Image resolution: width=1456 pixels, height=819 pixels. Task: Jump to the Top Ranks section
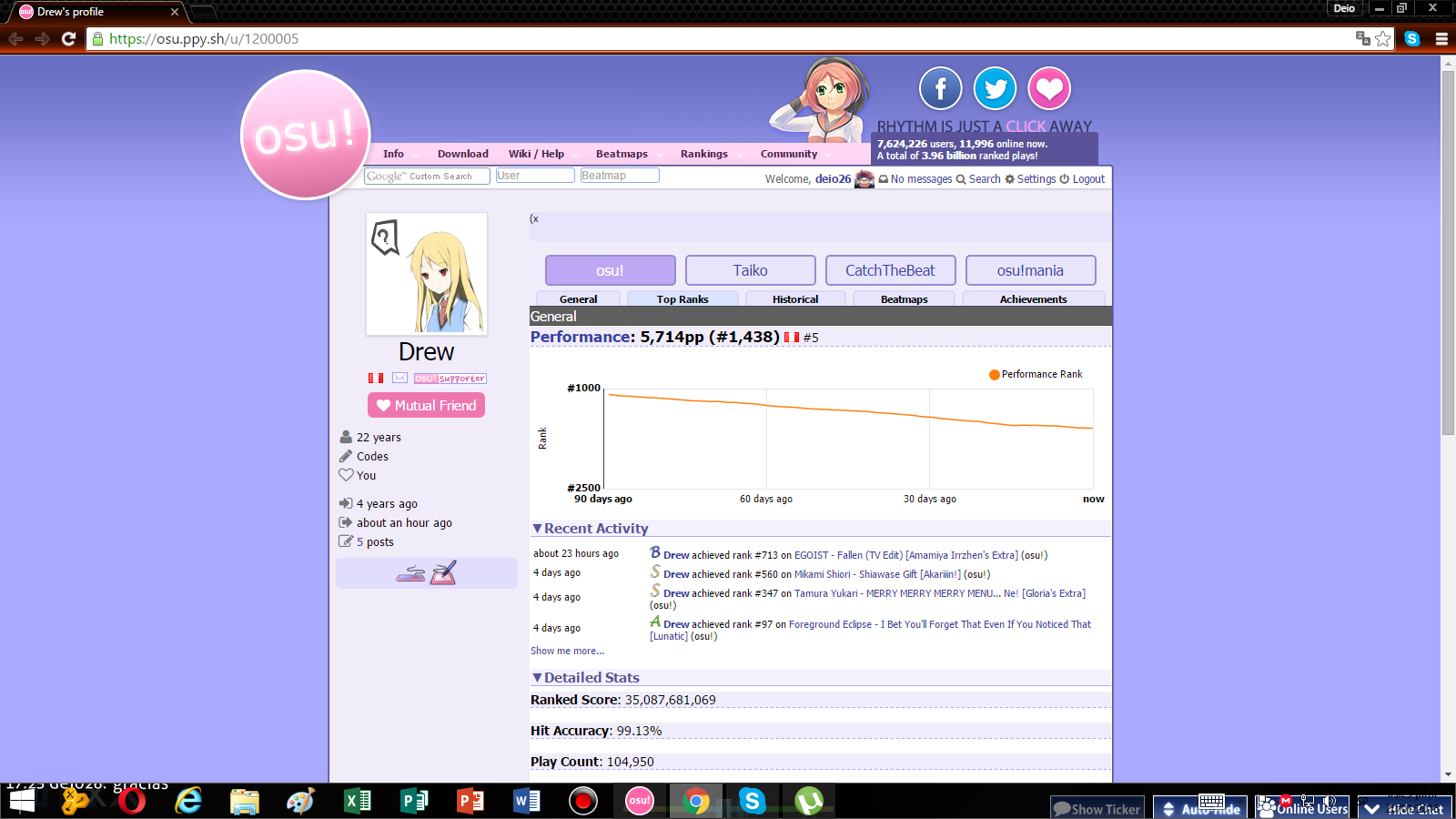pyautogui.click(x=682, y=298)
